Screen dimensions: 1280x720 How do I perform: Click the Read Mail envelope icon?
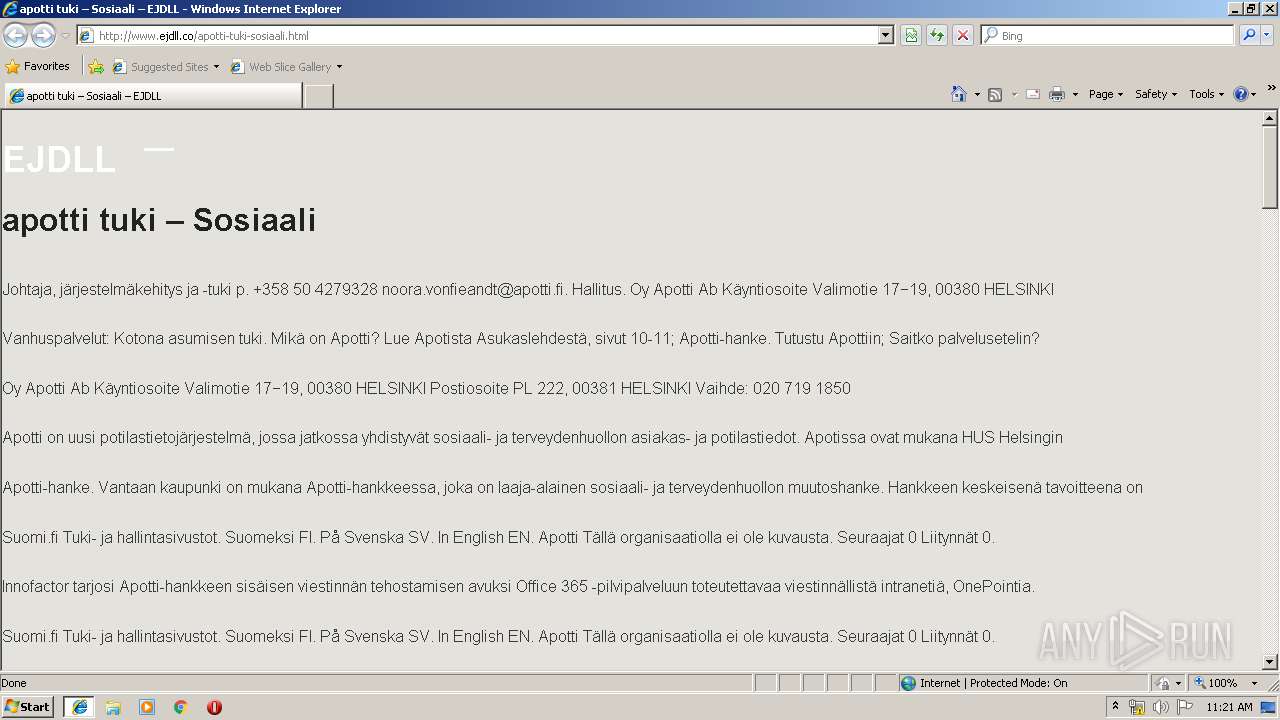click(1033, 94)
